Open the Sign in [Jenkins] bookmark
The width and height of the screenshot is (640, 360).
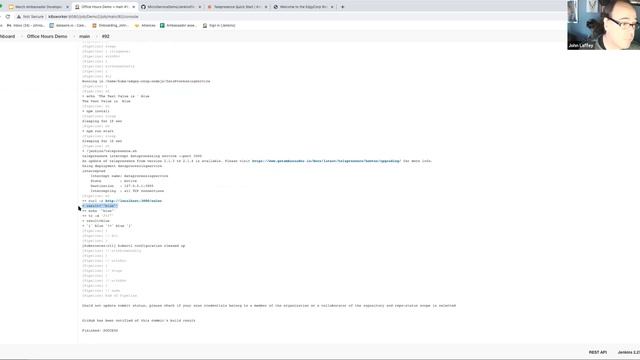pos(219,25)
